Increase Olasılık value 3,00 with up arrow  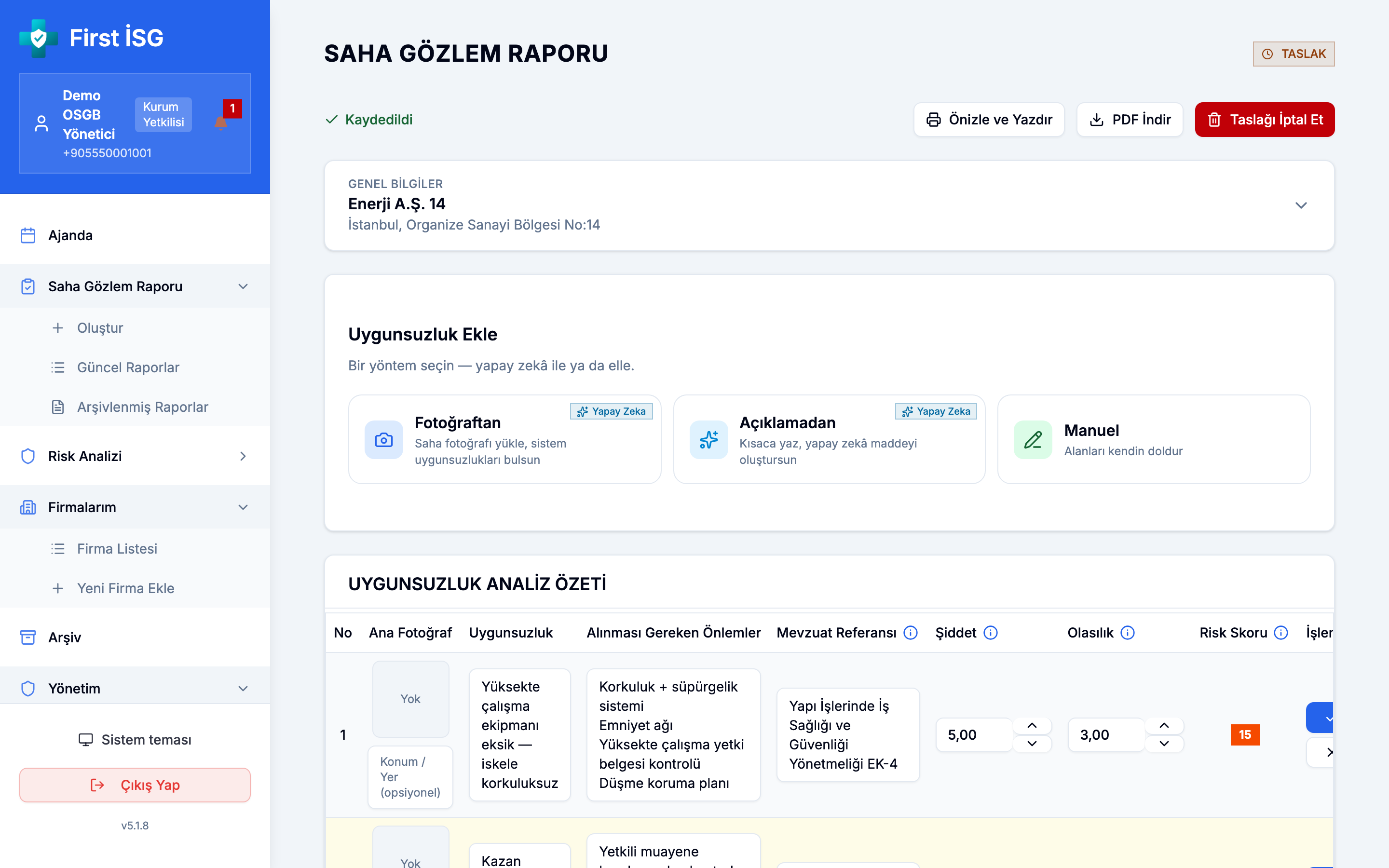pyautogui.click(x=1164, y=726)
